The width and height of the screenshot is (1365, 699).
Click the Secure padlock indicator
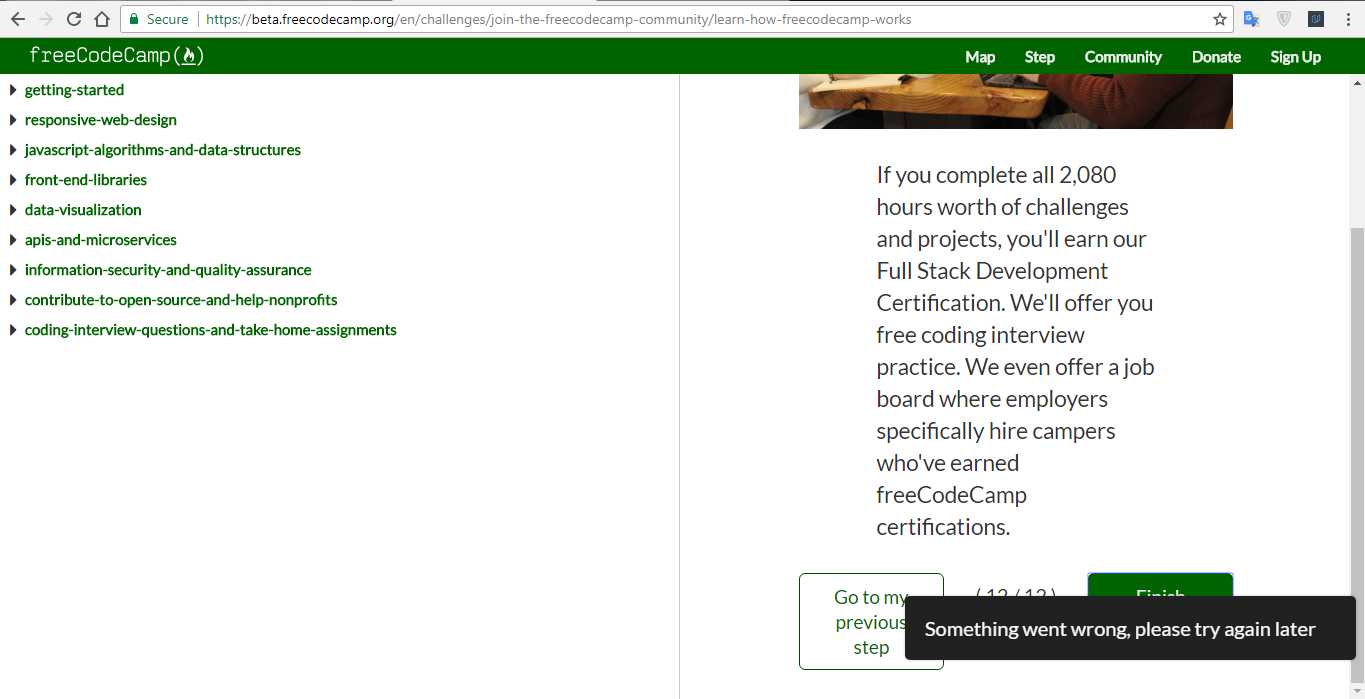(x=133, y=18)
